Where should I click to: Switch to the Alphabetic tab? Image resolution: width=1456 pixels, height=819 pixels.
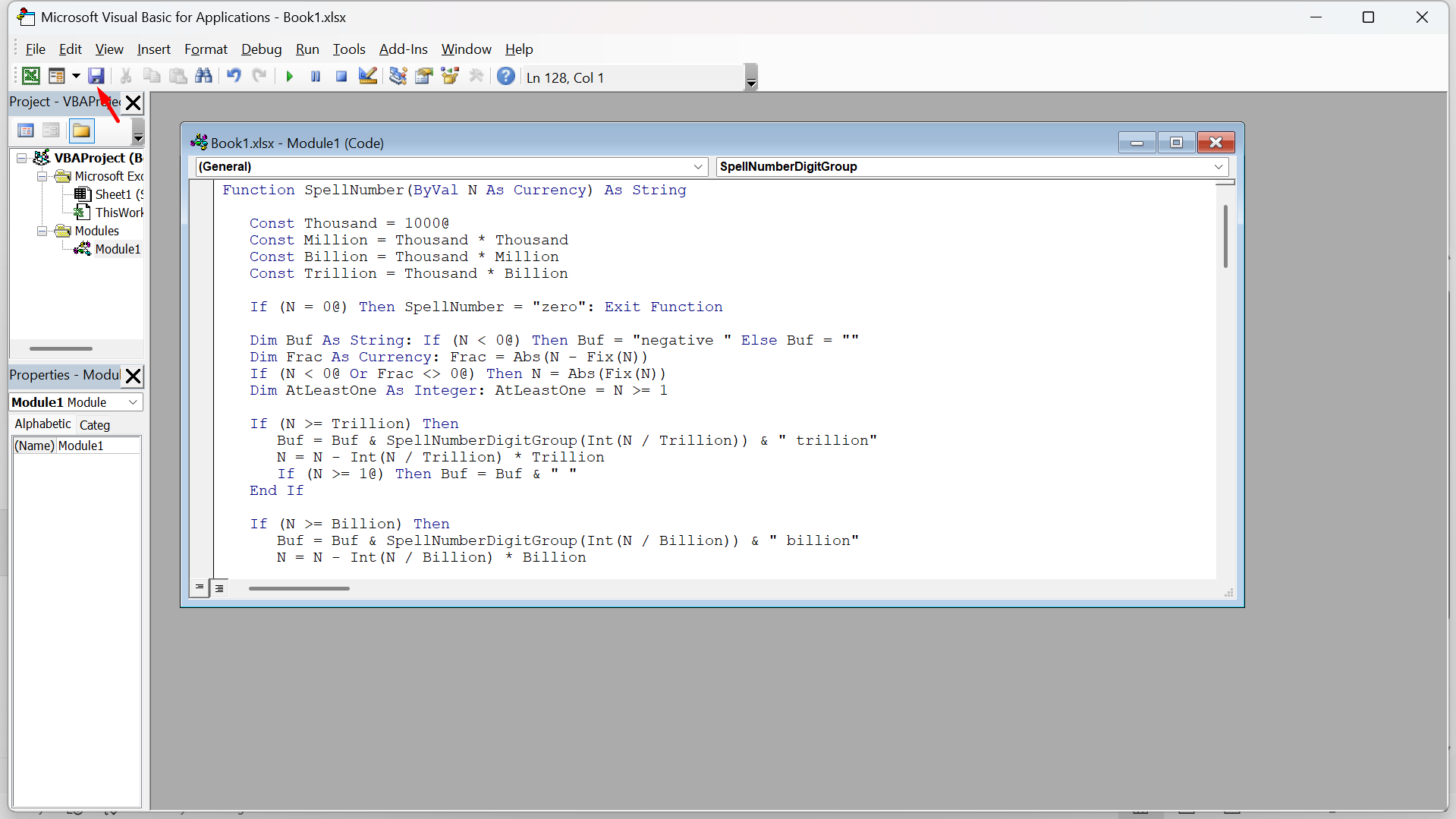(42, 424)
